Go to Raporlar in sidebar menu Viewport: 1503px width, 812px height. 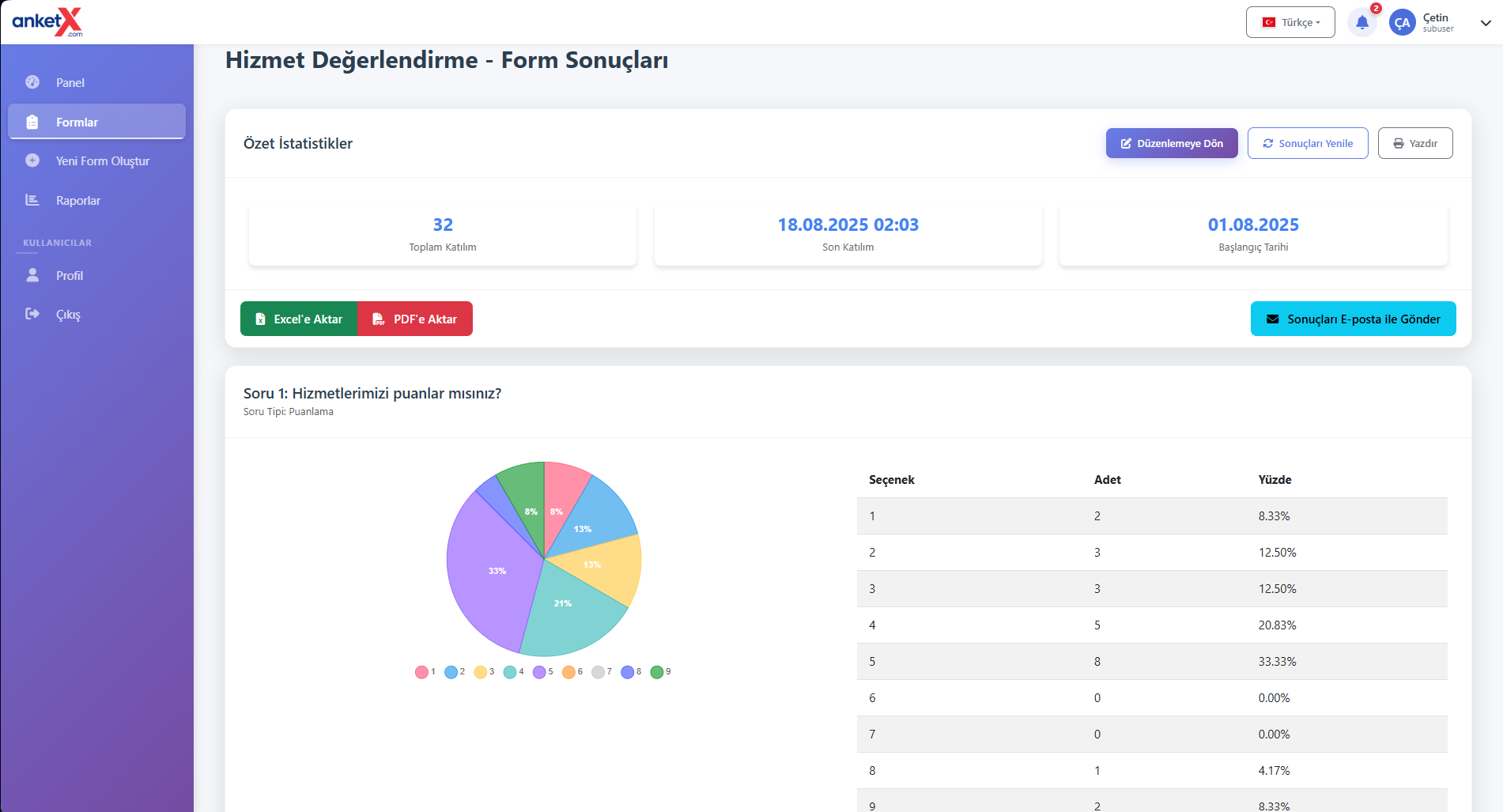(x=78, y=200)
